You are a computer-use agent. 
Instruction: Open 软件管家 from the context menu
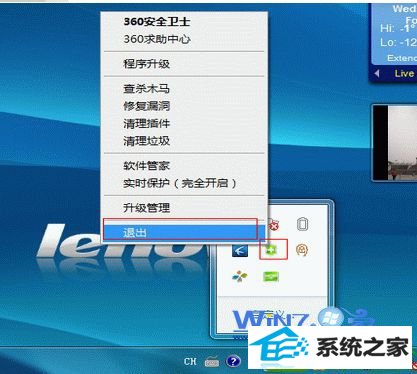coord(184,166)
